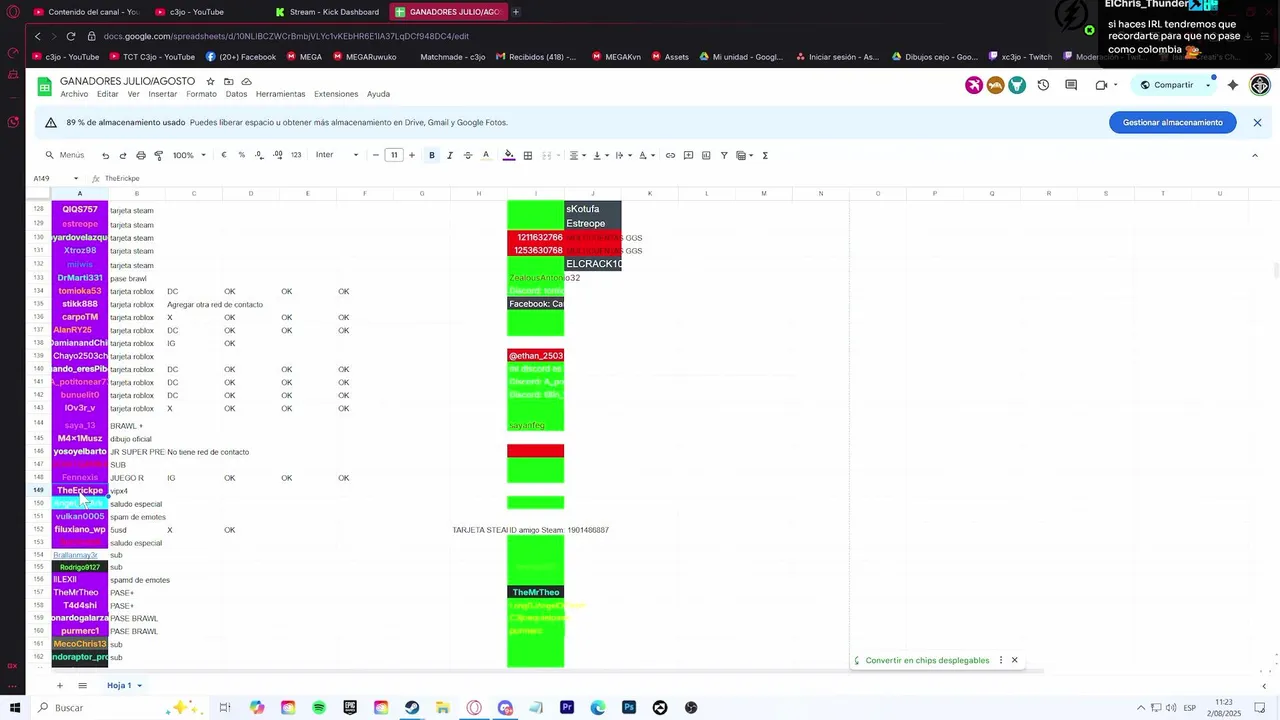The image size is (1280, 720).
Task: Add a new sheet with plus button
Action: pyautogui.click(x=59, y=685)
